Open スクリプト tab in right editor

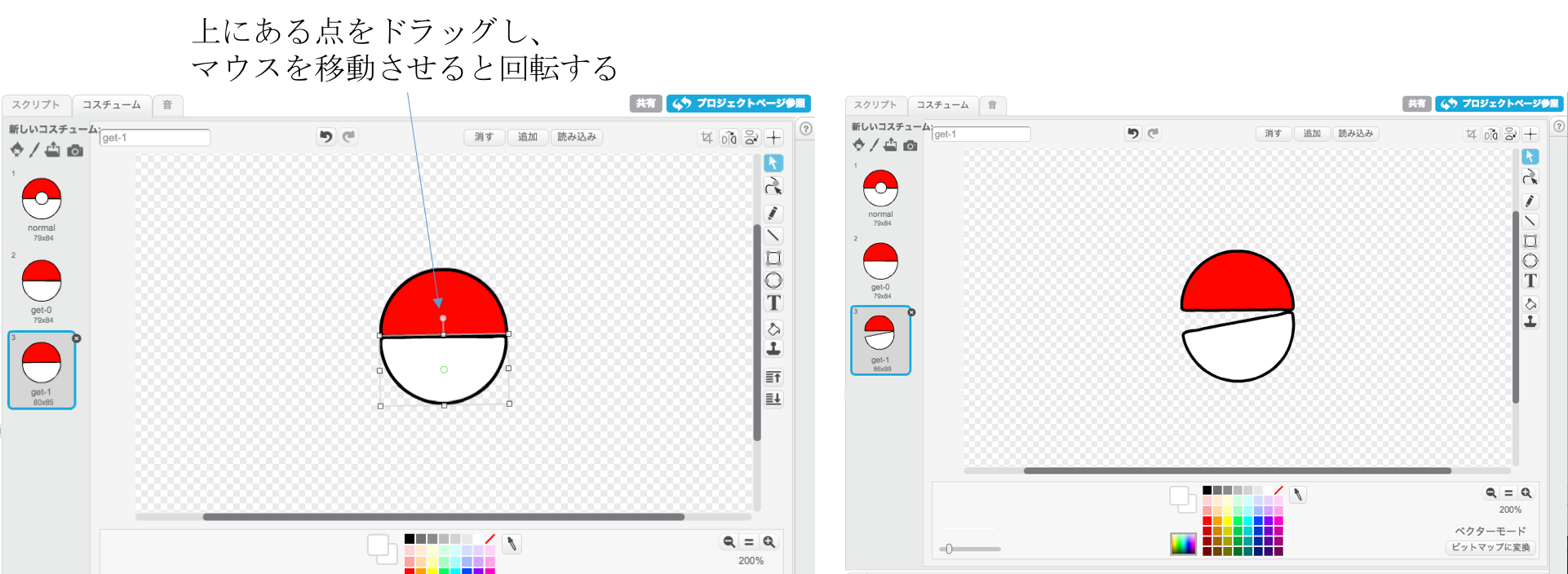click(x=875, y=105)
